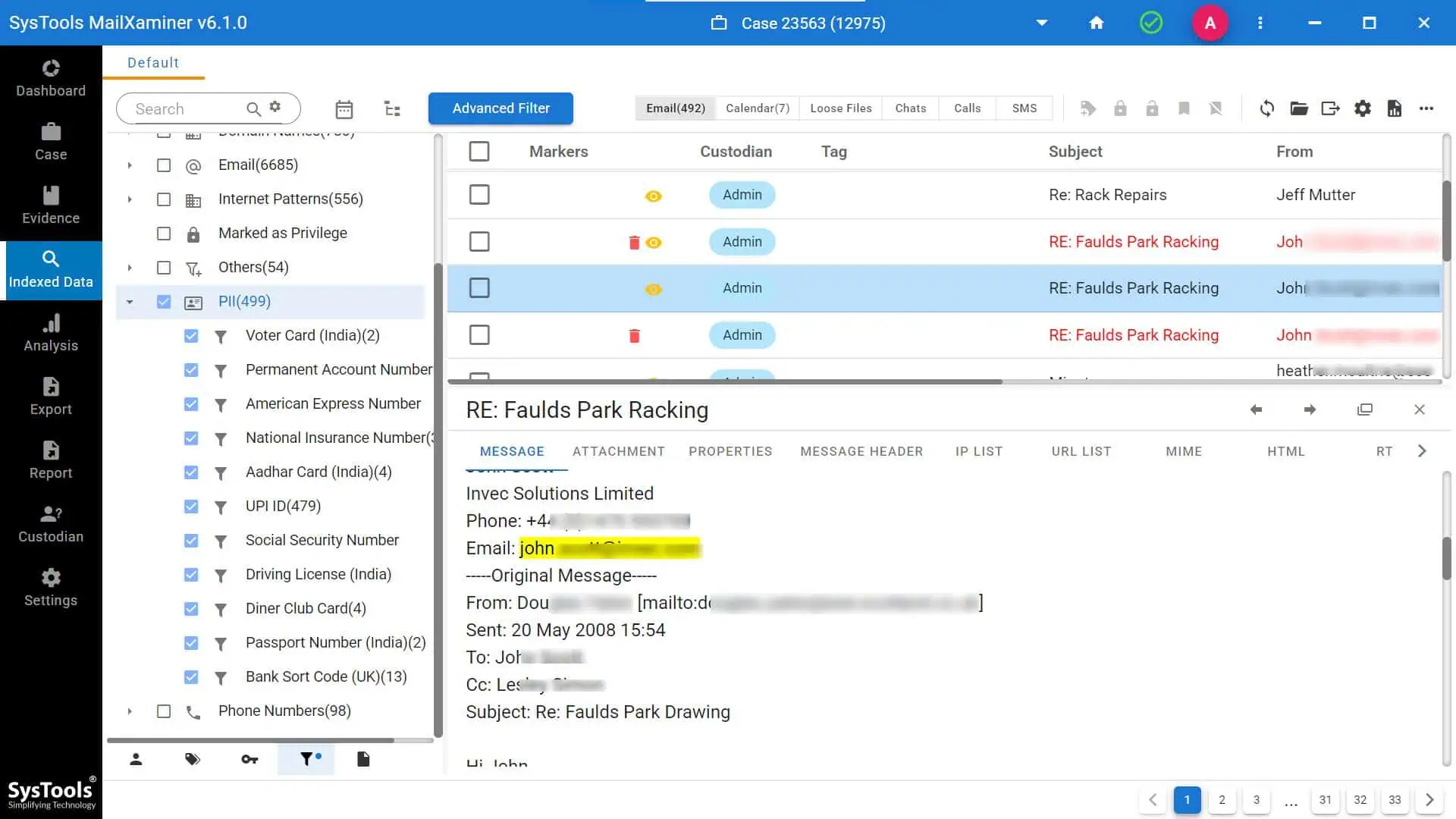Click the Advanced Filter button

coord(500,108)
